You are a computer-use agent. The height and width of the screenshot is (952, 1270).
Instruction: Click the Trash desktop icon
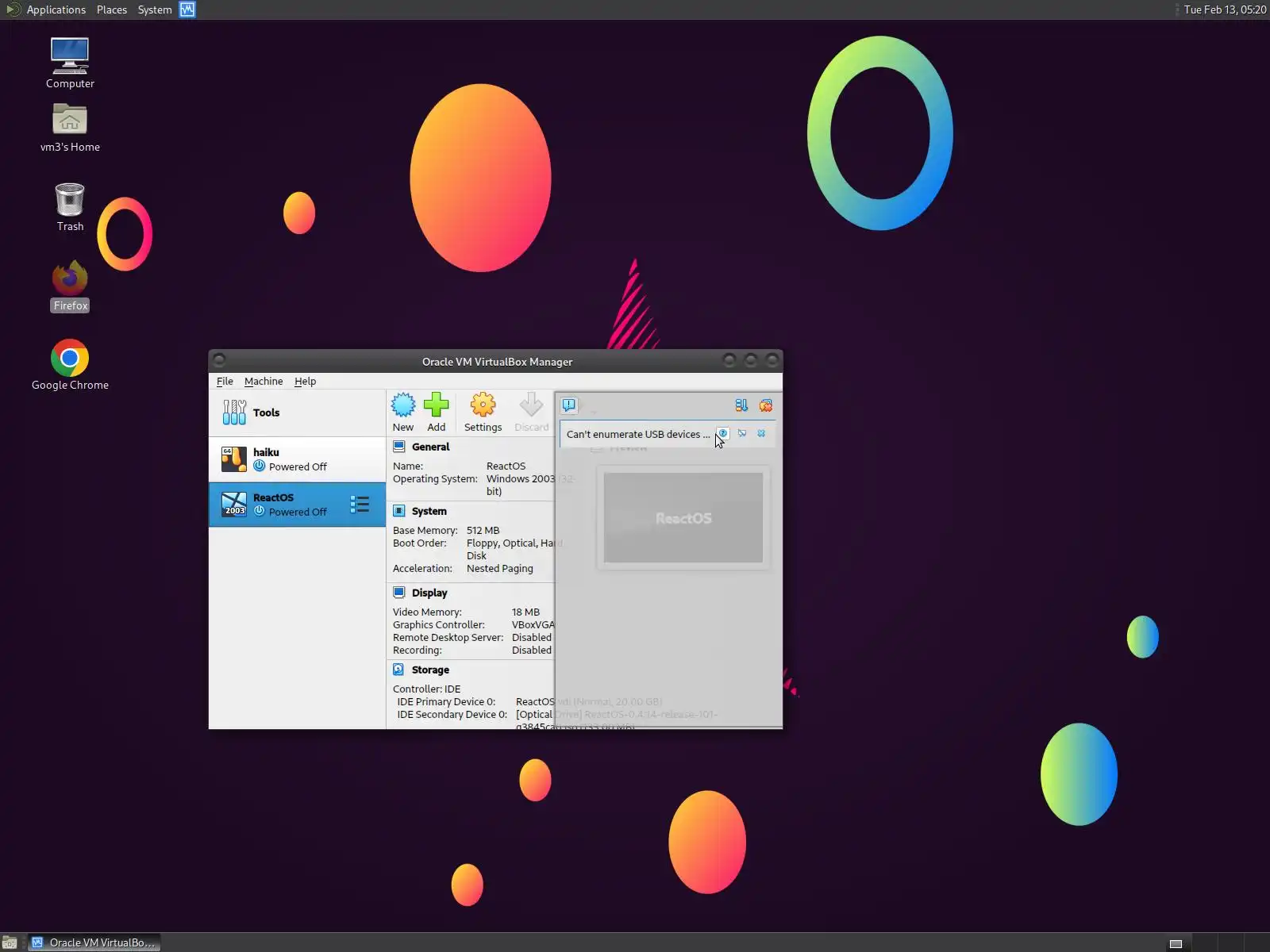click(x=70, y=199)
